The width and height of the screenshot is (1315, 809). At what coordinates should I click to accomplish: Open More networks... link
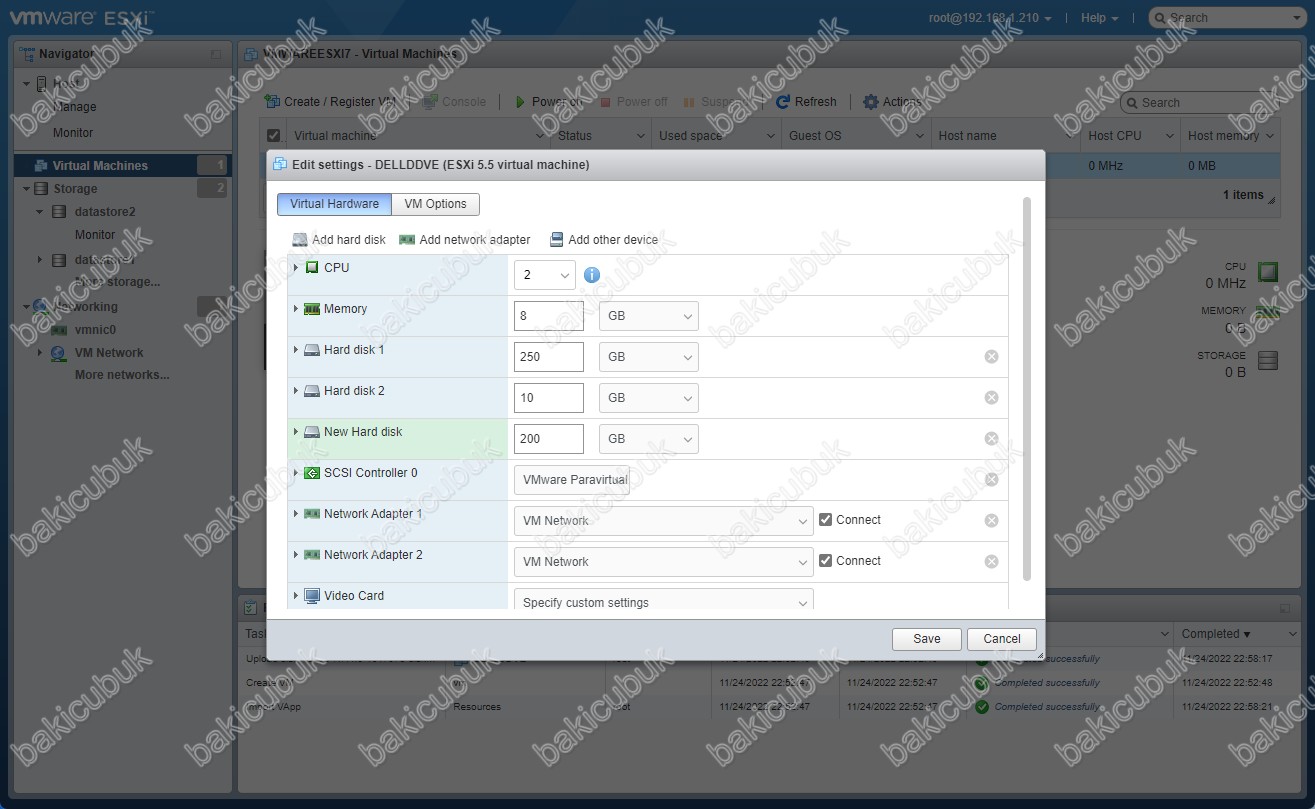(122, 375)
